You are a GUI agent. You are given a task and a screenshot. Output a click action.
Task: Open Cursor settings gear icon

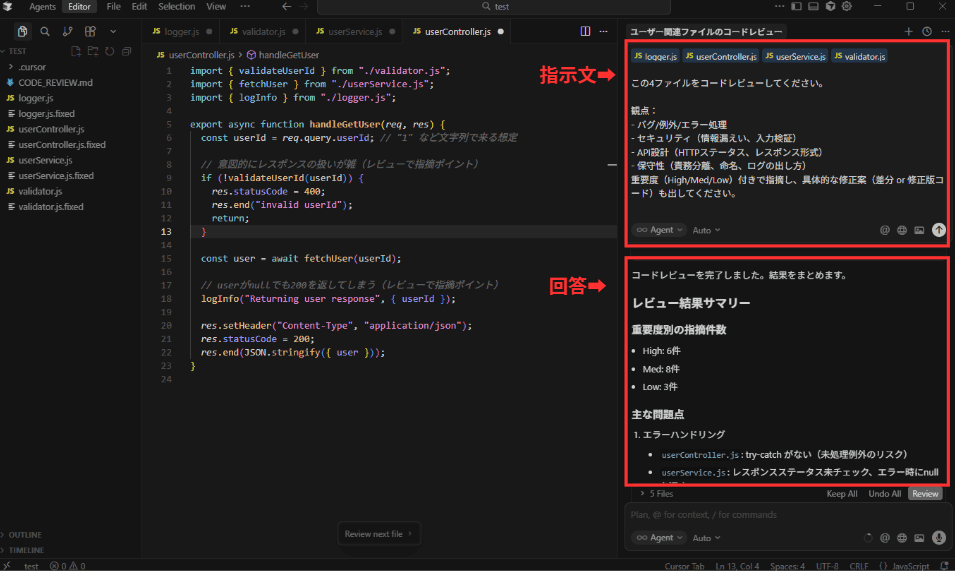(x=846, y=7)
